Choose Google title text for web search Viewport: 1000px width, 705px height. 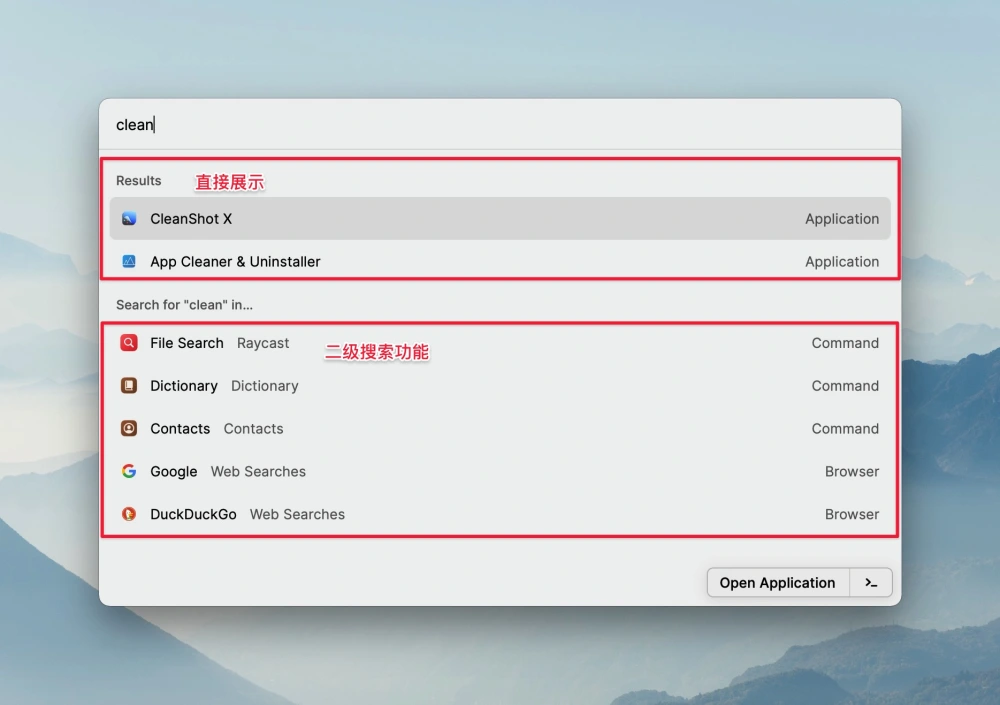click(174, 472)
